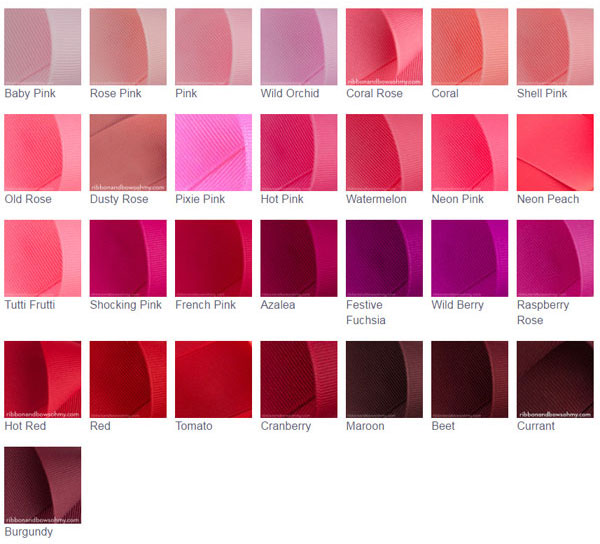The width and height of the screenshot is (600, 544).
Task: Click the Burgundy ribbon swatch
Action: [43, 485]
